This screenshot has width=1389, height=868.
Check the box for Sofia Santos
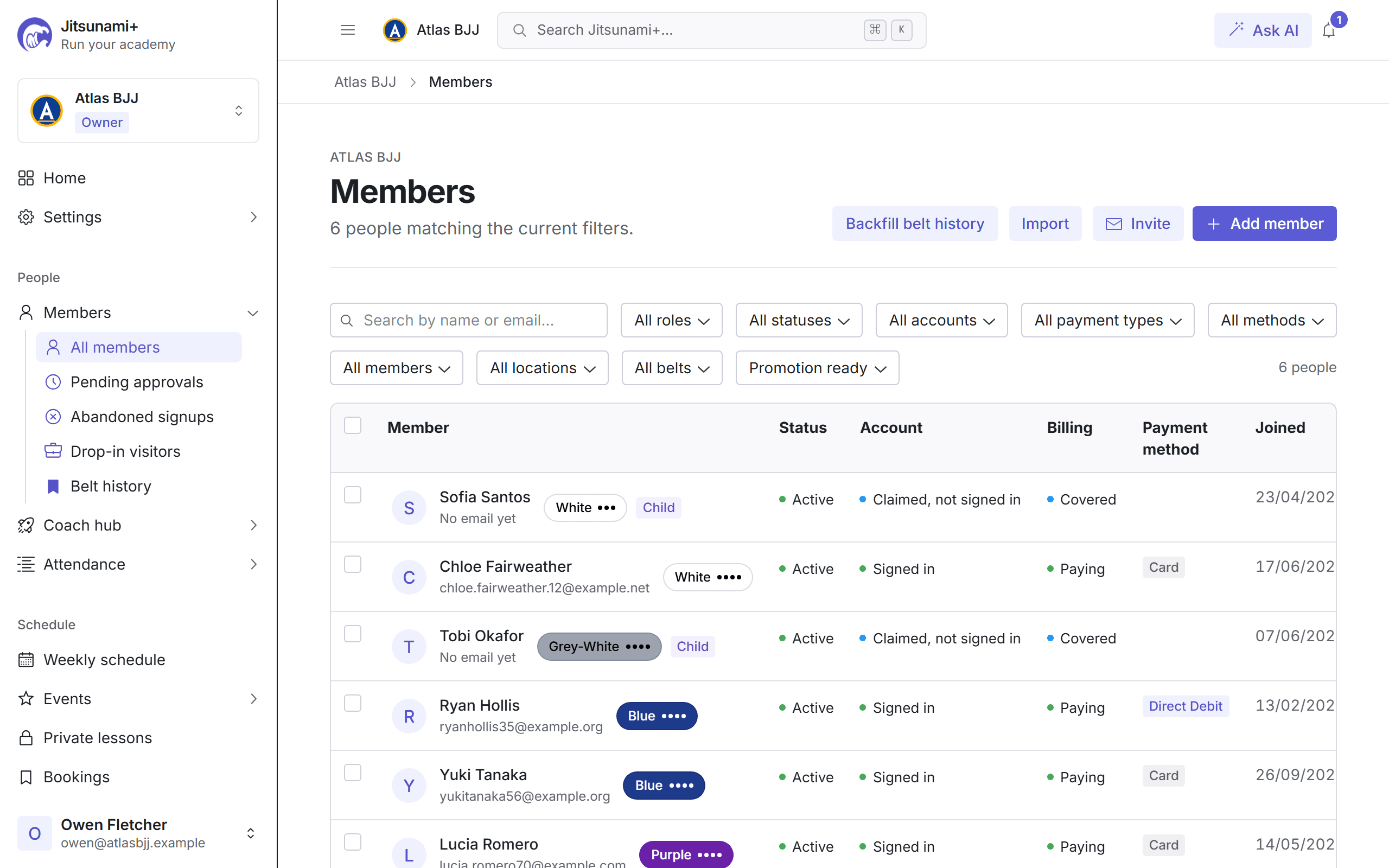click(353, 495)
